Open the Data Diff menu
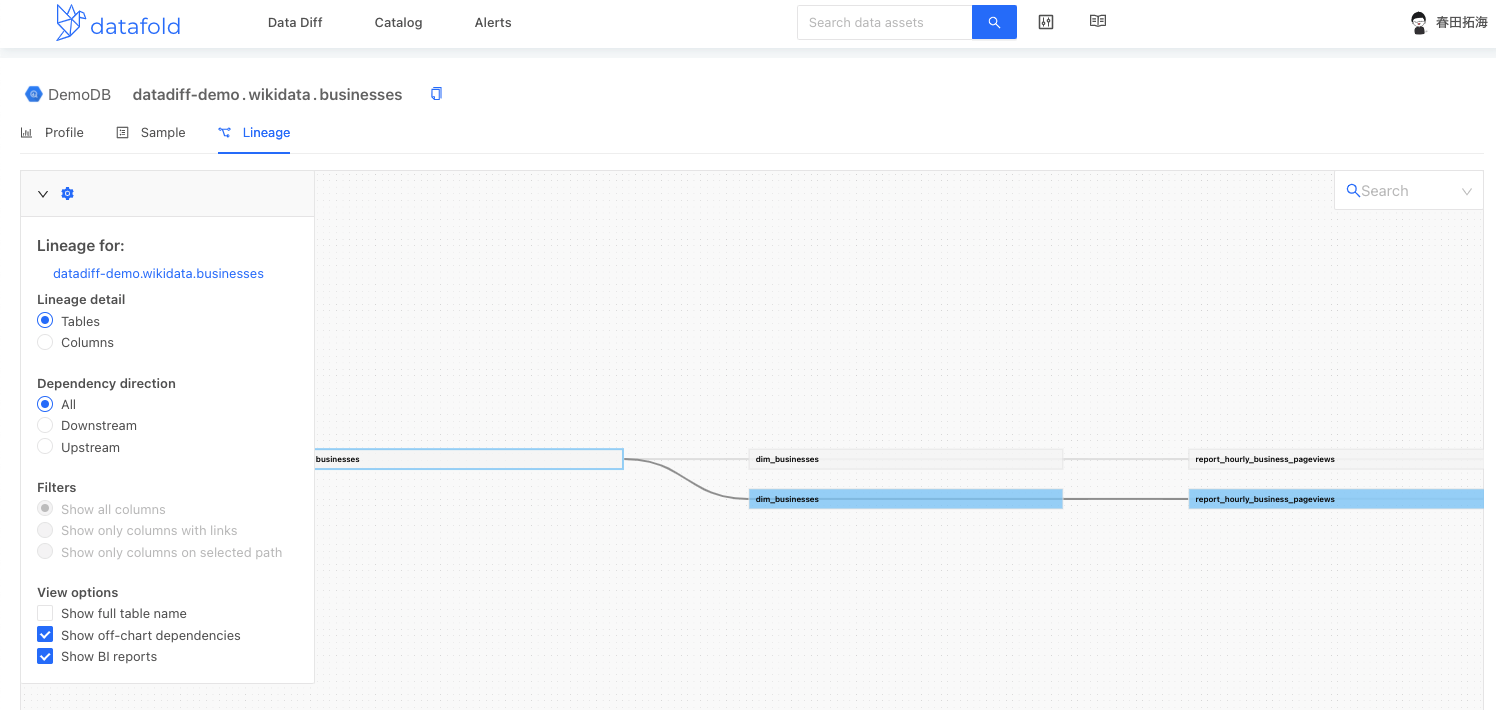Screen dimensions: 1496x710 click(x=295, y=22)
